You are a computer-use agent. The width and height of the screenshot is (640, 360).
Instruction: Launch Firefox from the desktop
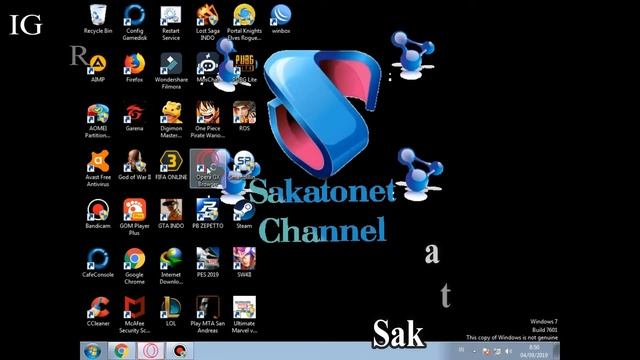click(134, 68)
